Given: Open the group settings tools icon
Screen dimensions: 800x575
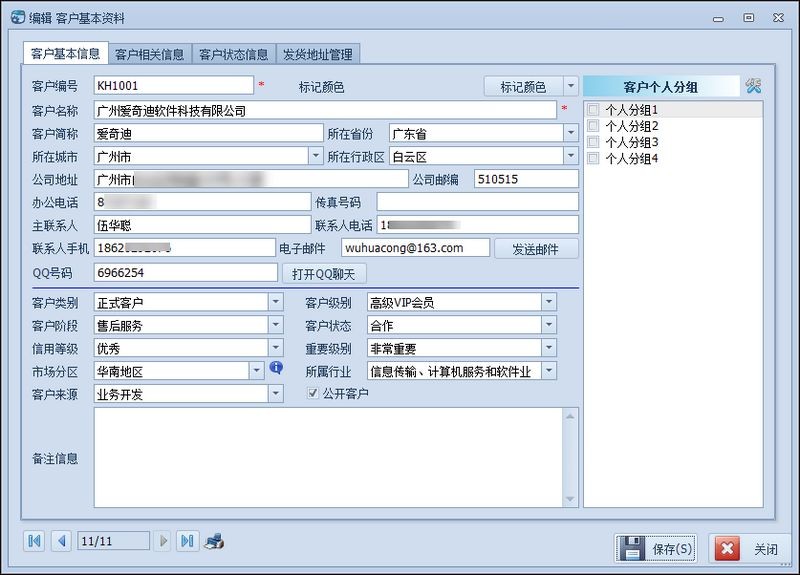Looking at the screenshot, I should click(753, 86).
